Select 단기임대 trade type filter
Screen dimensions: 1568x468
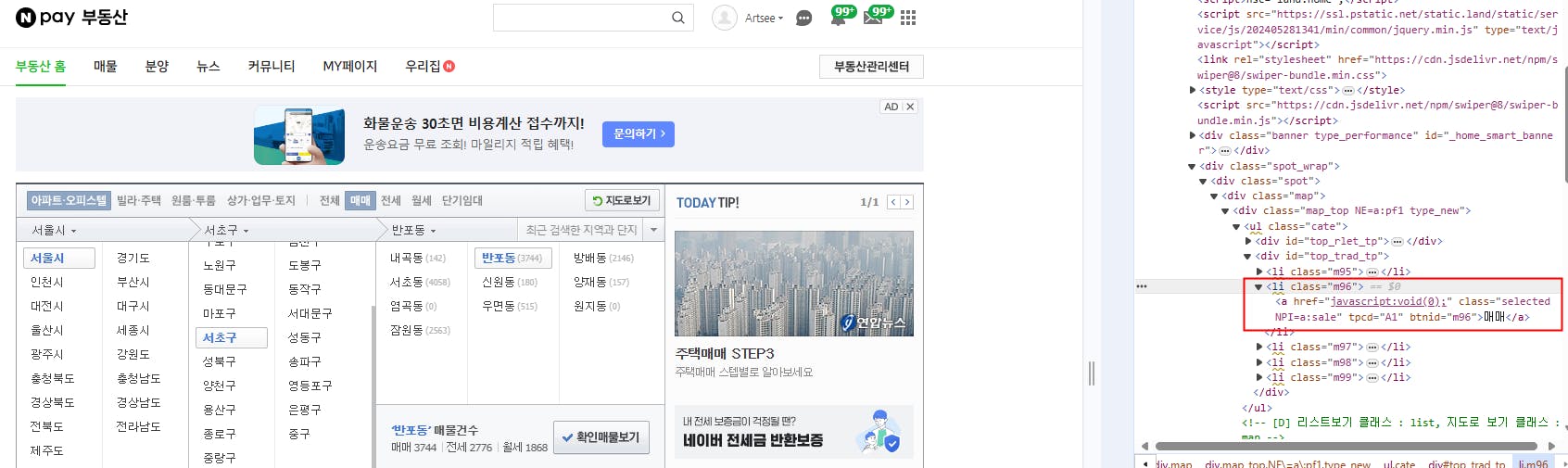462,200
